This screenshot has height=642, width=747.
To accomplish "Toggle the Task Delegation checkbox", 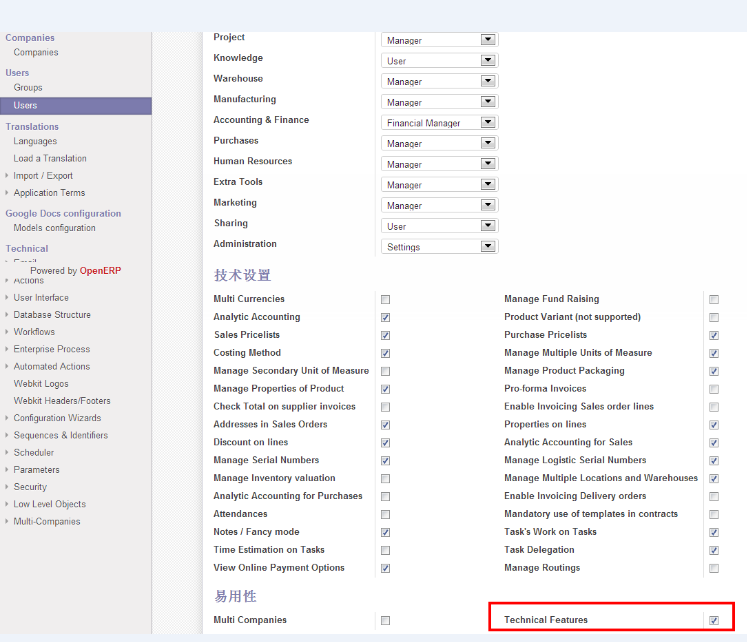I will (x=714, y=550).
